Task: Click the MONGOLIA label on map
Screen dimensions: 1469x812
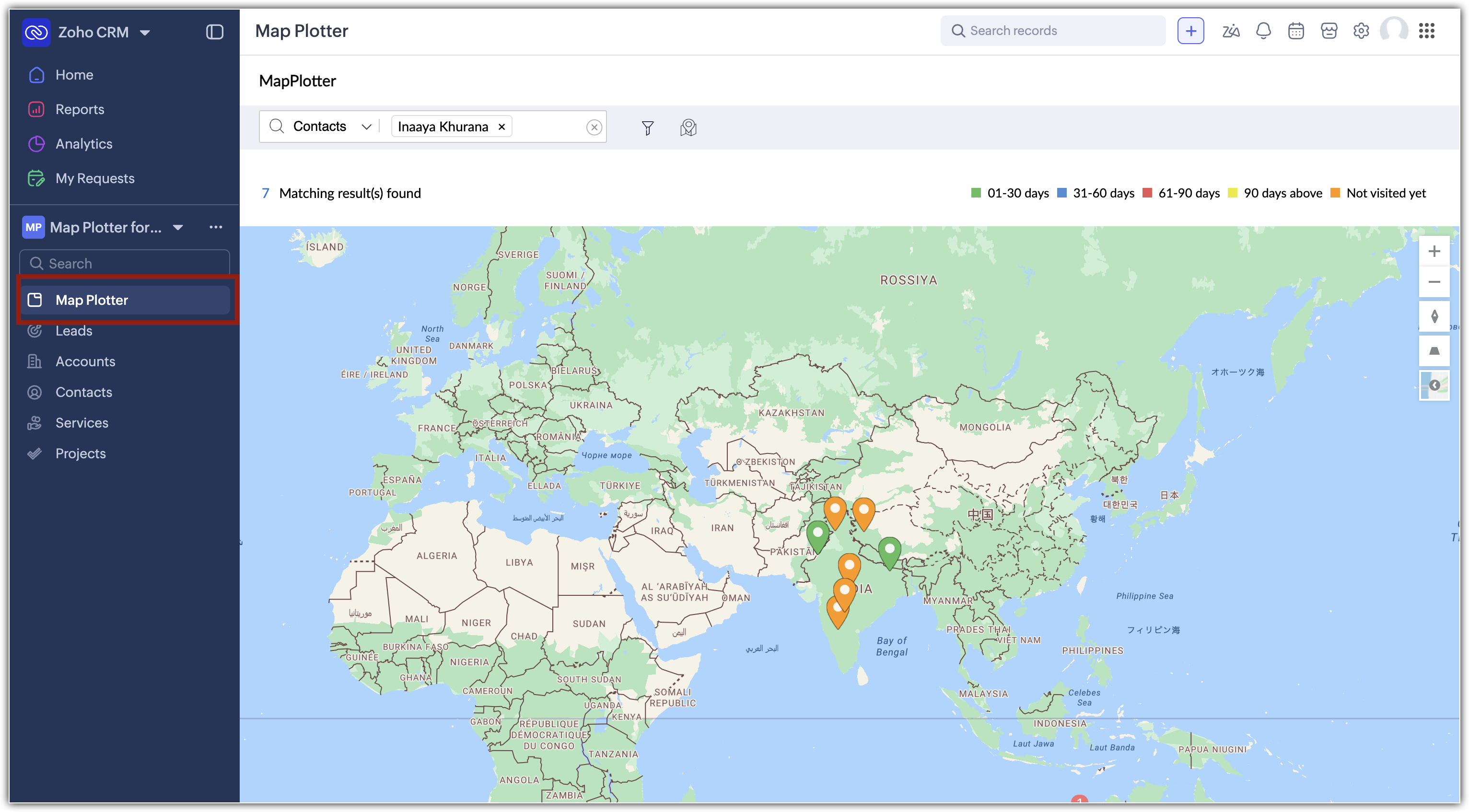Action: [x=985, y=427]
